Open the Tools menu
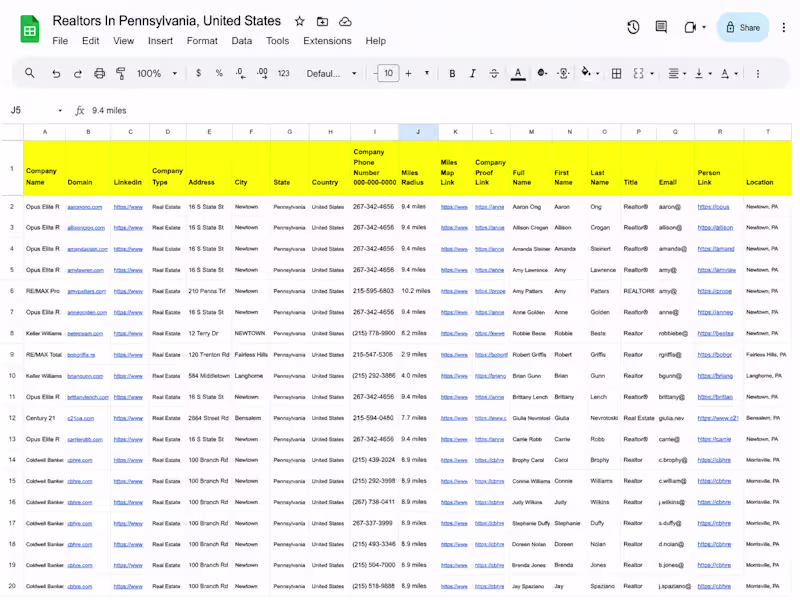Image resolution: width=800 pixels, height=600 pixels. point(278,41)
